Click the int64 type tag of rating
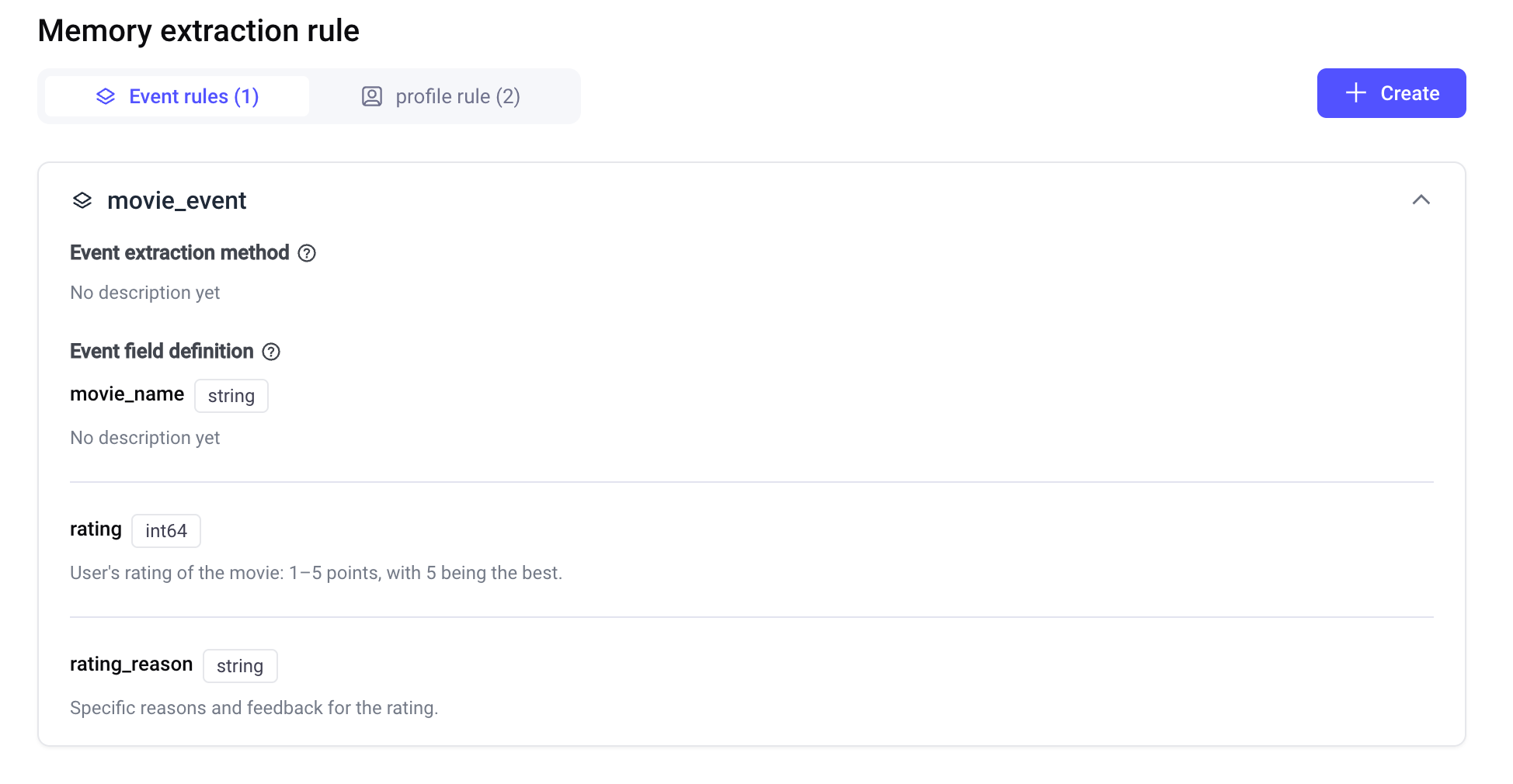 [x=166, y=531]
